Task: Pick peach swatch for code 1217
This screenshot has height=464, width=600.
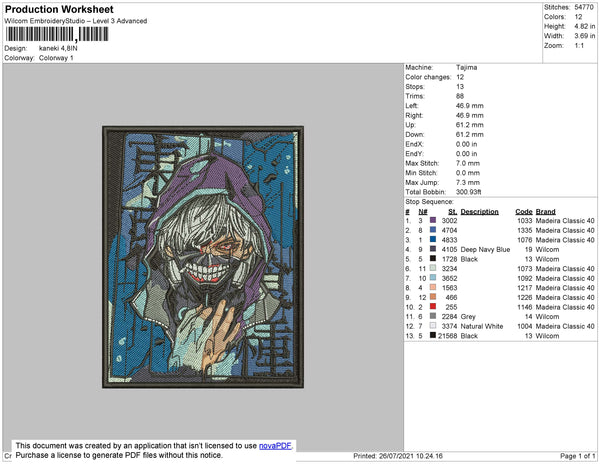Action: pyautogui.click(x=433, y=287)
